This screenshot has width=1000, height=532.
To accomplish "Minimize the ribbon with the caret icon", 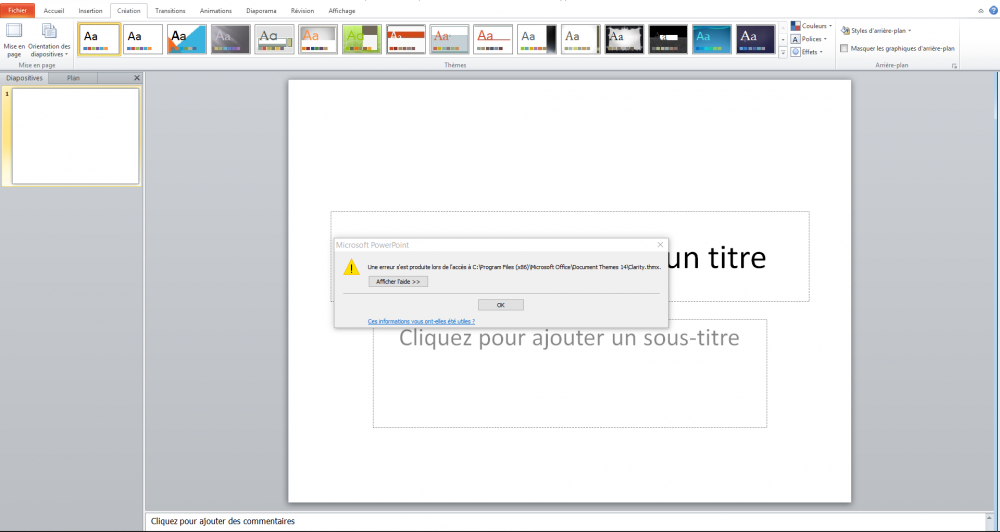I will (x=980, y=10).
